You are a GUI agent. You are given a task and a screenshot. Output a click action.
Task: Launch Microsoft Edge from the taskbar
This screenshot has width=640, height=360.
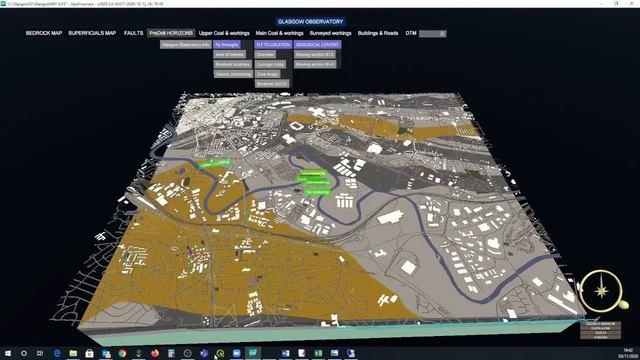[57, 353]
